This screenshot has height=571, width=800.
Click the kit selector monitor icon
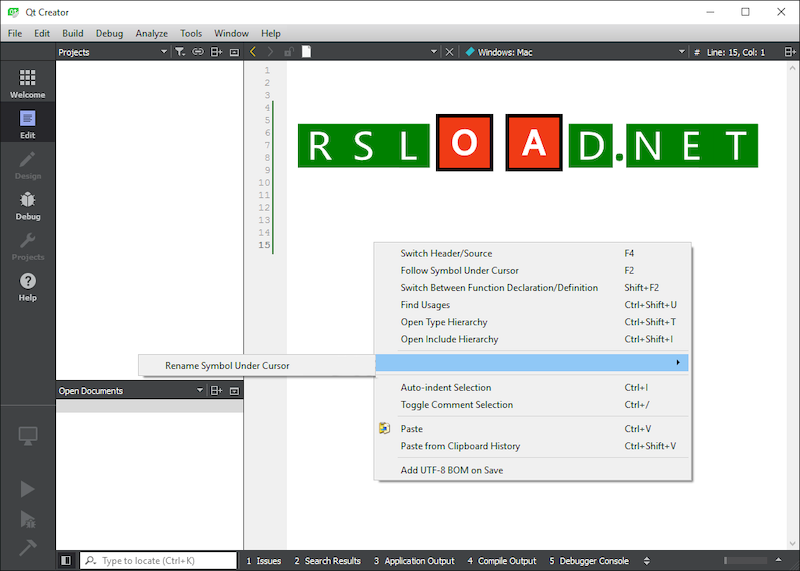tap(28, 436)
